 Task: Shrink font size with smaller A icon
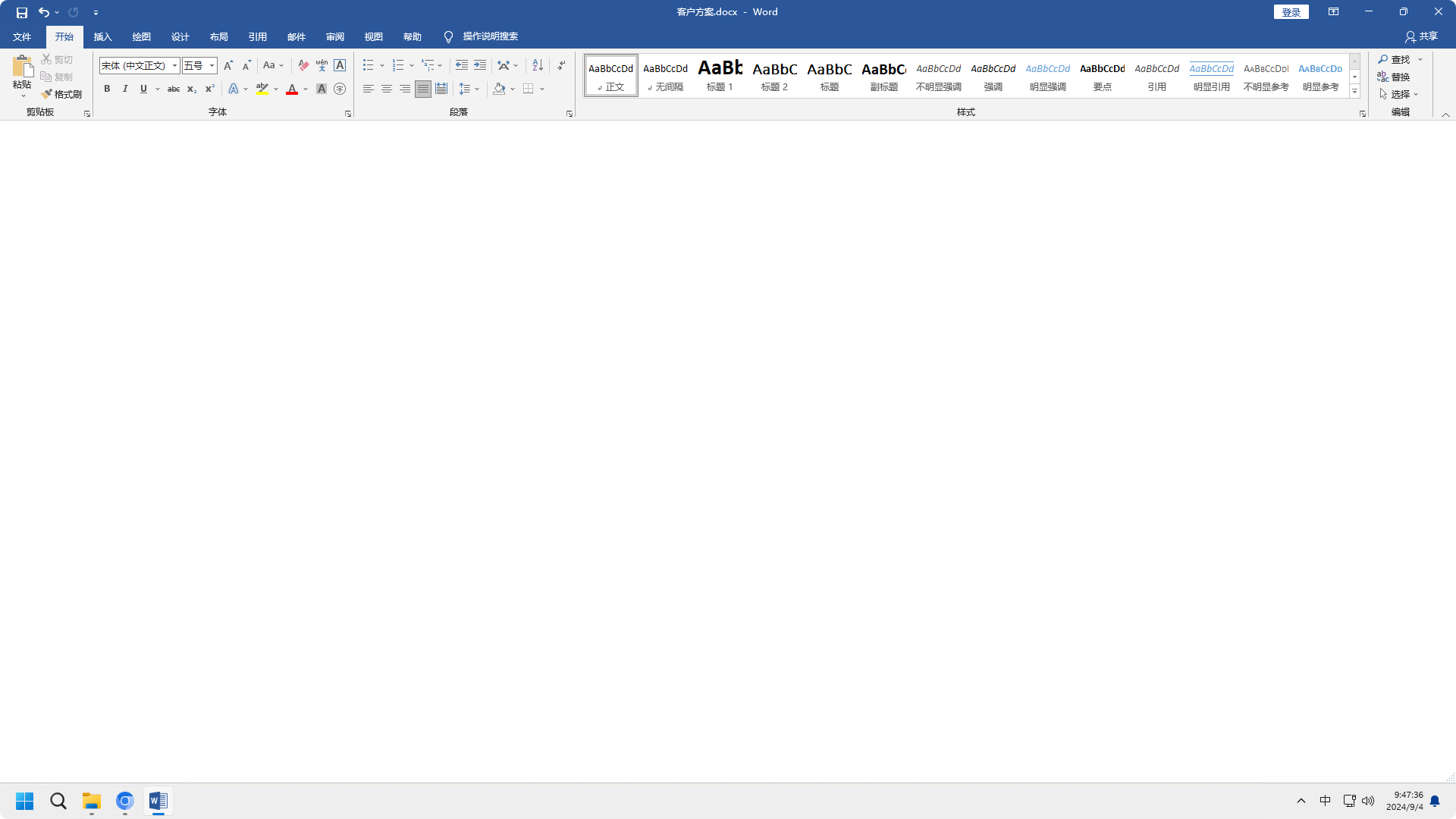[x=246, y=65]
